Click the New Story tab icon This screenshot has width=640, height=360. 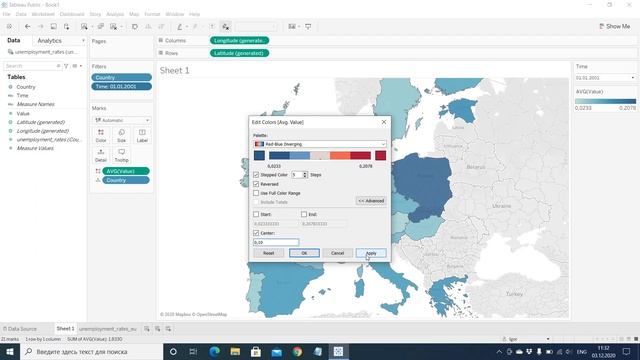[168, 329]
